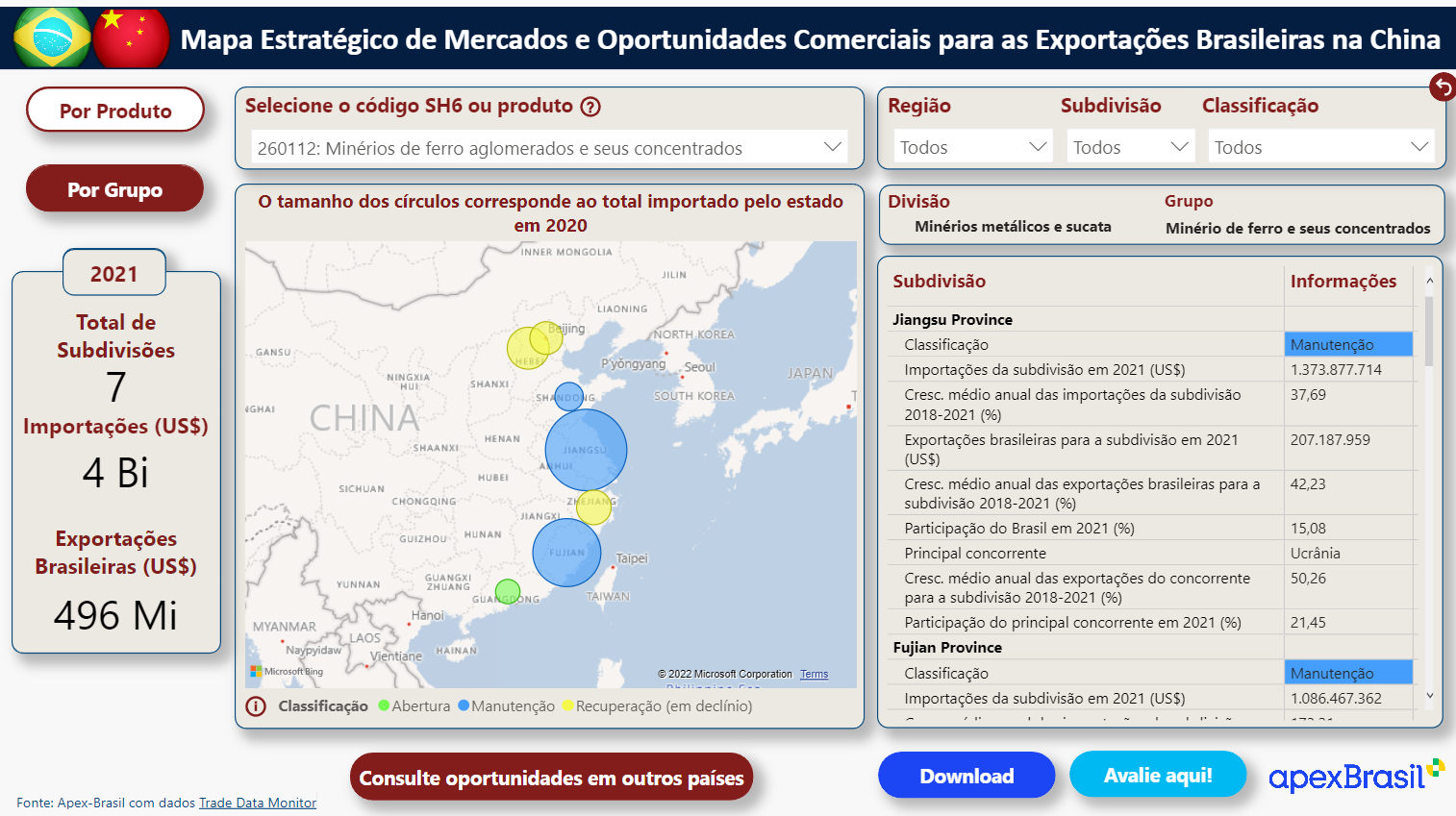Image resolution: width=1456 pixels, height=816 pixels.
Task: Click the apexBrasil logo
Action: coord(1353,775)
